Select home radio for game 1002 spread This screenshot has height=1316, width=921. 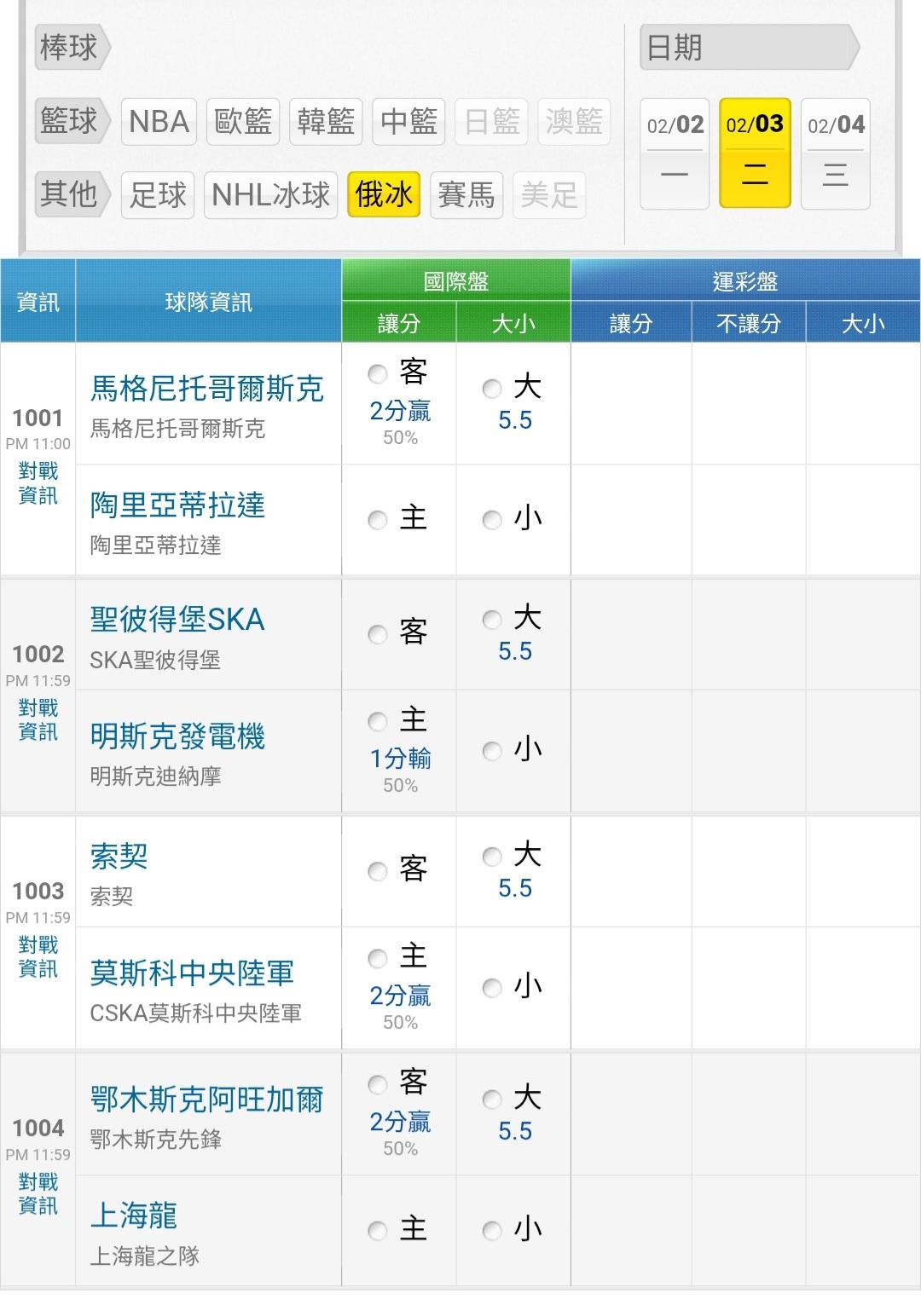pyautogui.click(x=377, y=722)
